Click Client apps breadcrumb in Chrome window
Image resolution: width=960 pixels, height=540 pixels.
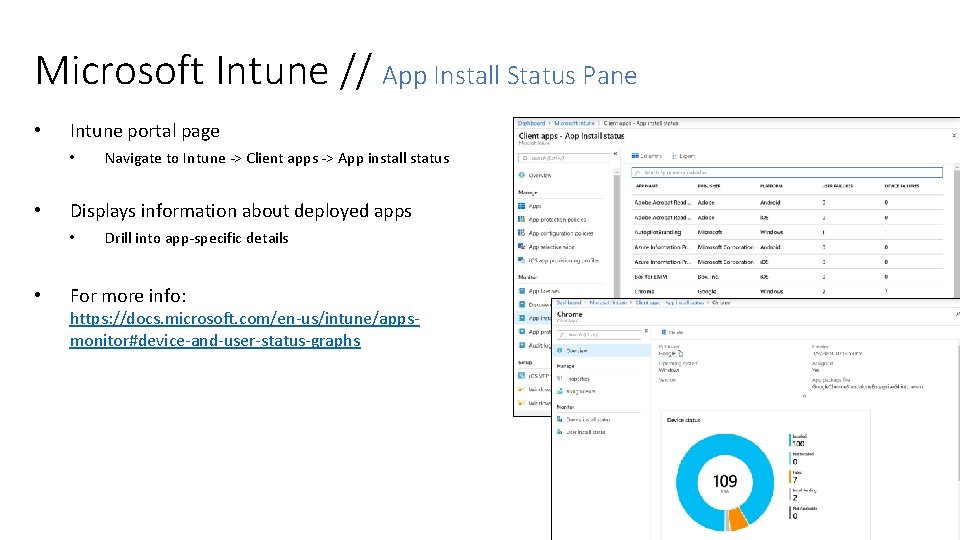click(647, 302)
